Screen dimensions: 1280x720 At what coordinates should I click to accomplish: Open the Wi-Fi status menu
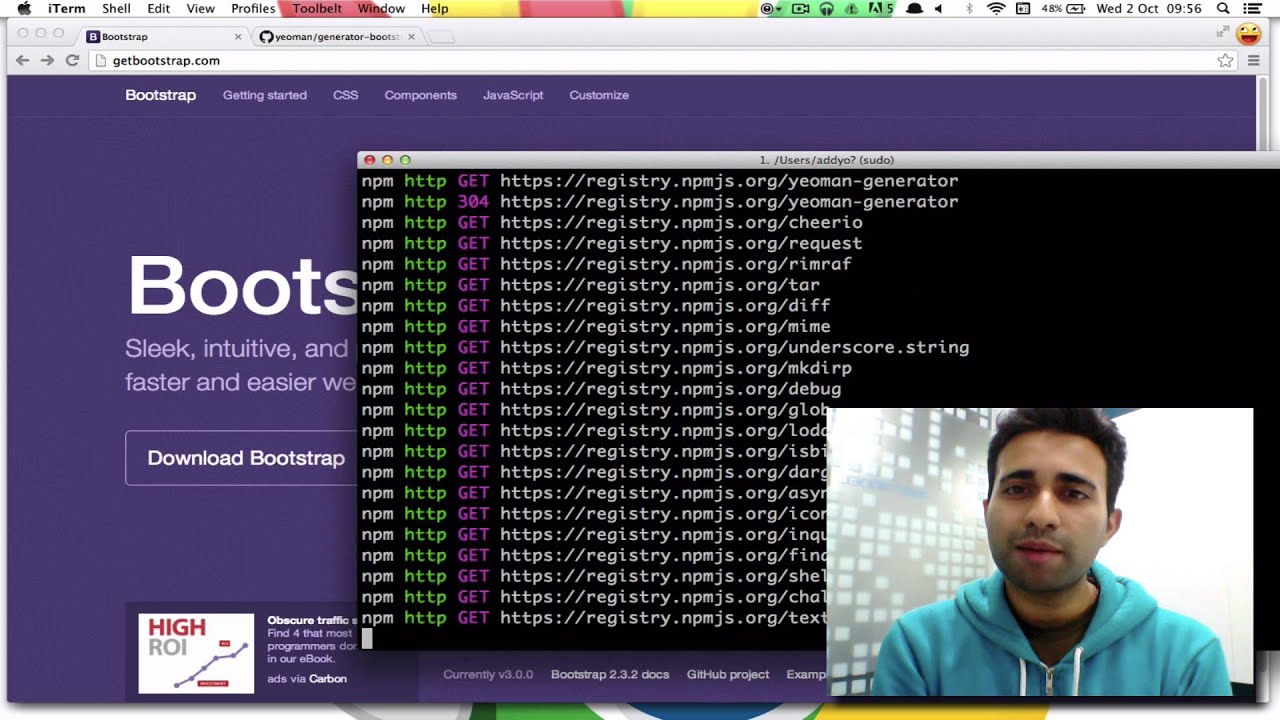click(x=996, y=8)
